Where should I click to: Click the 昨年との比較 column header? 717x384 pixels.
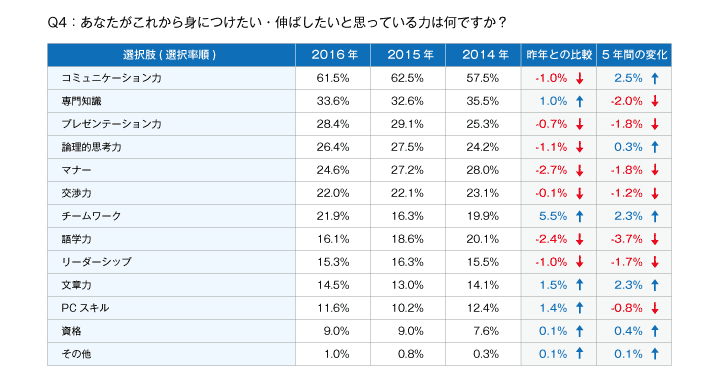[x=559, y=55]
